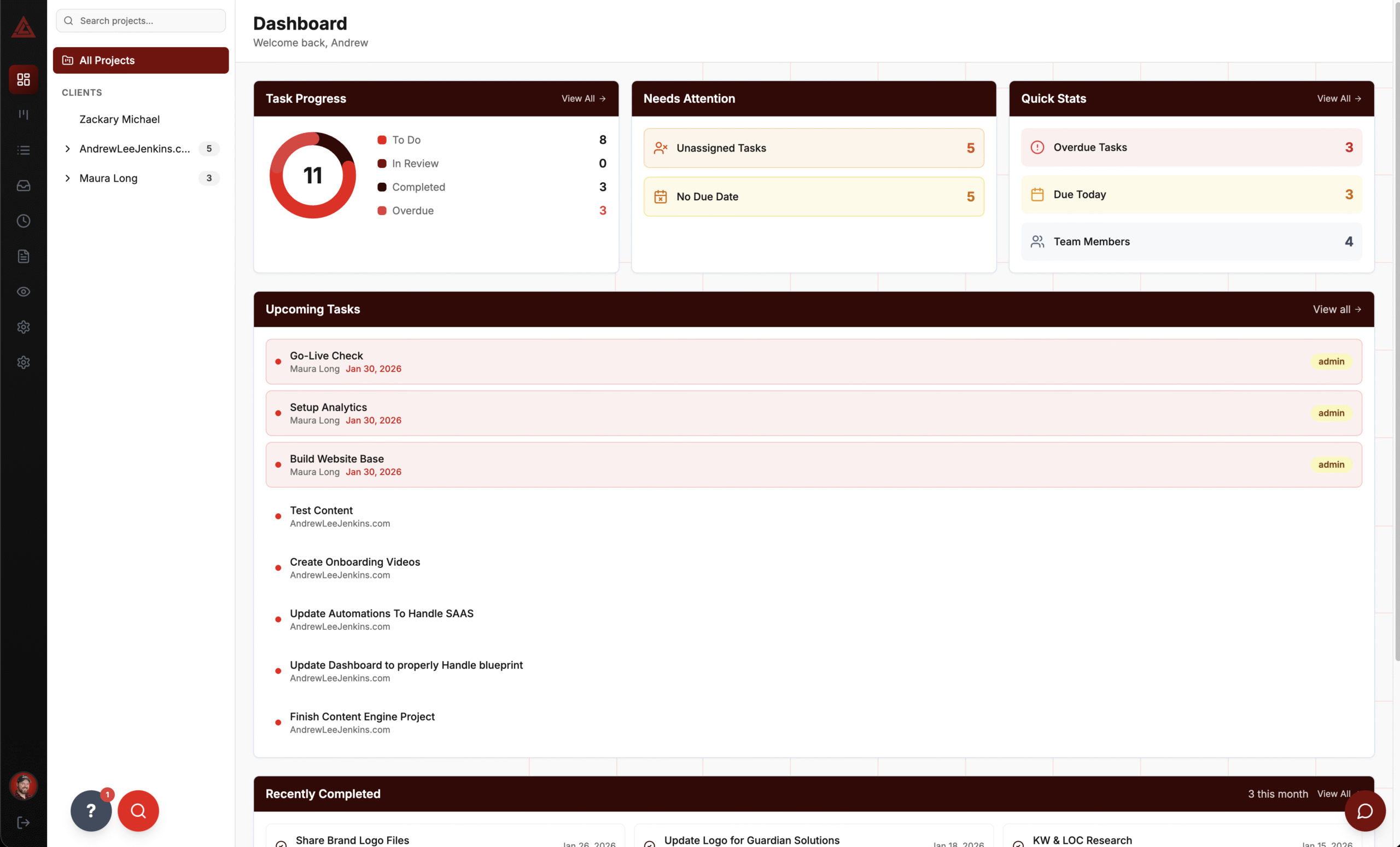Click the clock time-tracking sidebar icon

(24, 221)
